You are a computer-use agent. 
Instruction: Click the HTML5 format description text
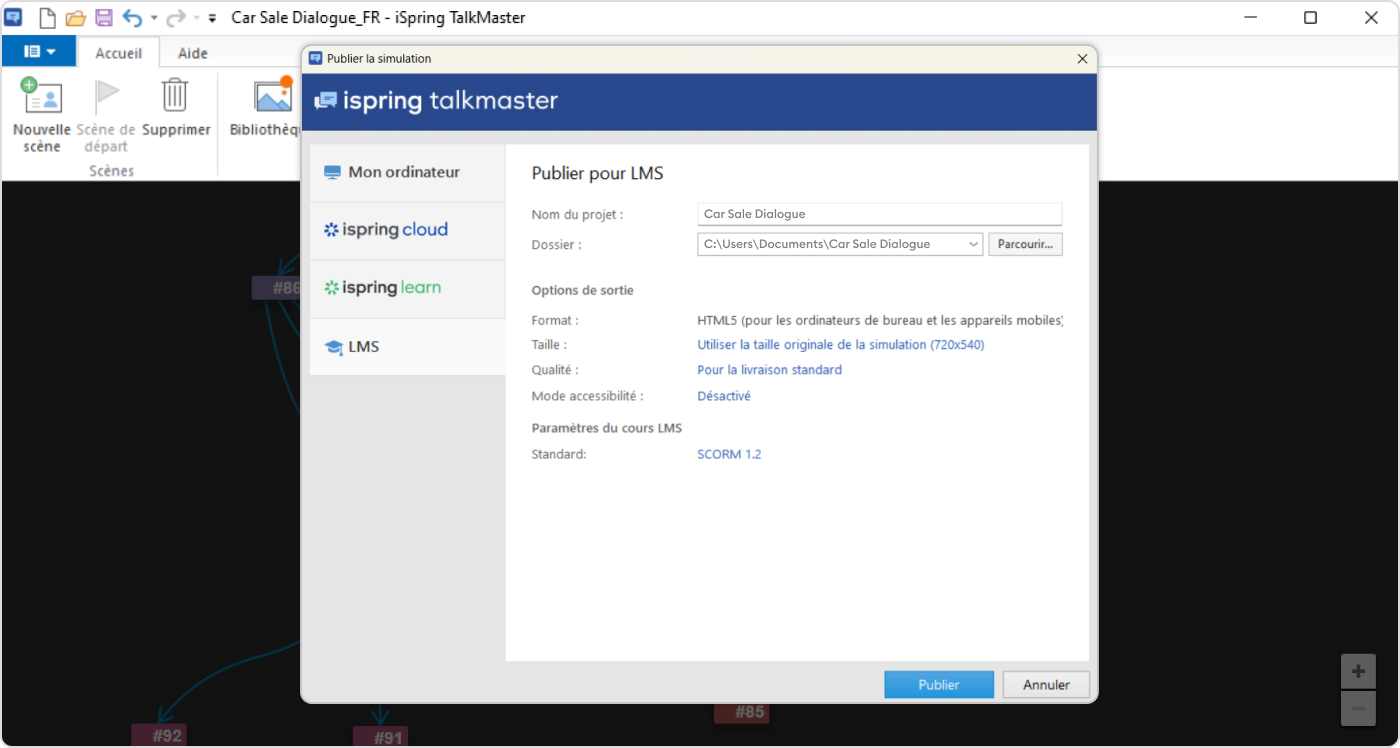click(880, 321)
